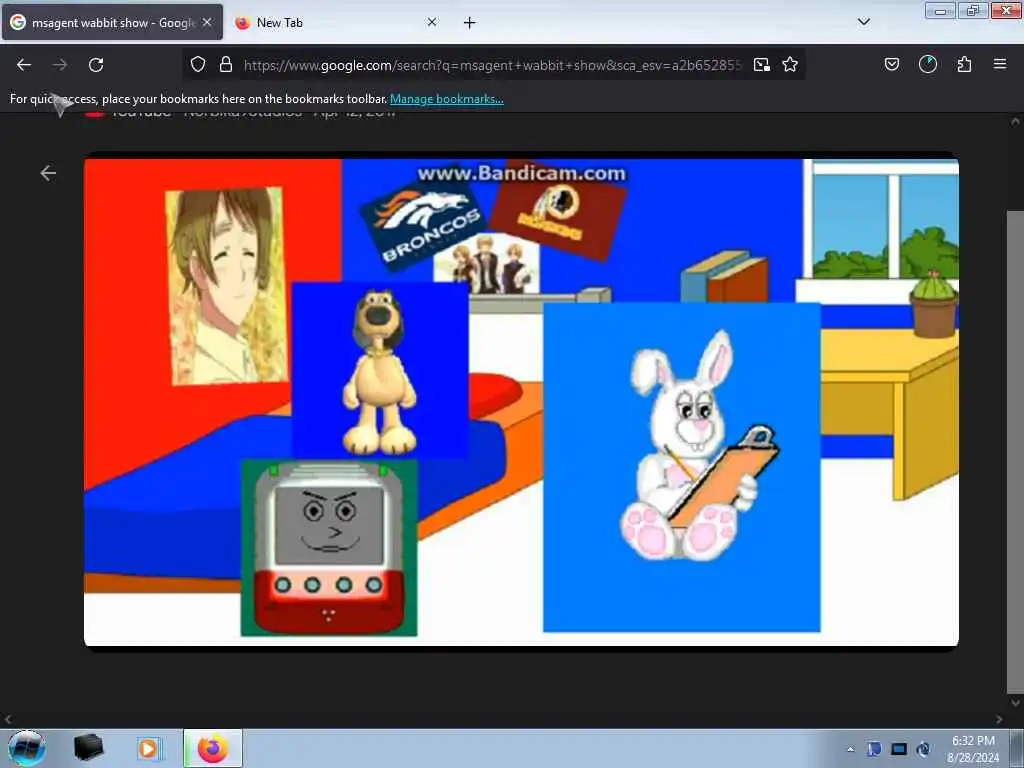Click the network monitor tray icon

click(x=899, y=749)
